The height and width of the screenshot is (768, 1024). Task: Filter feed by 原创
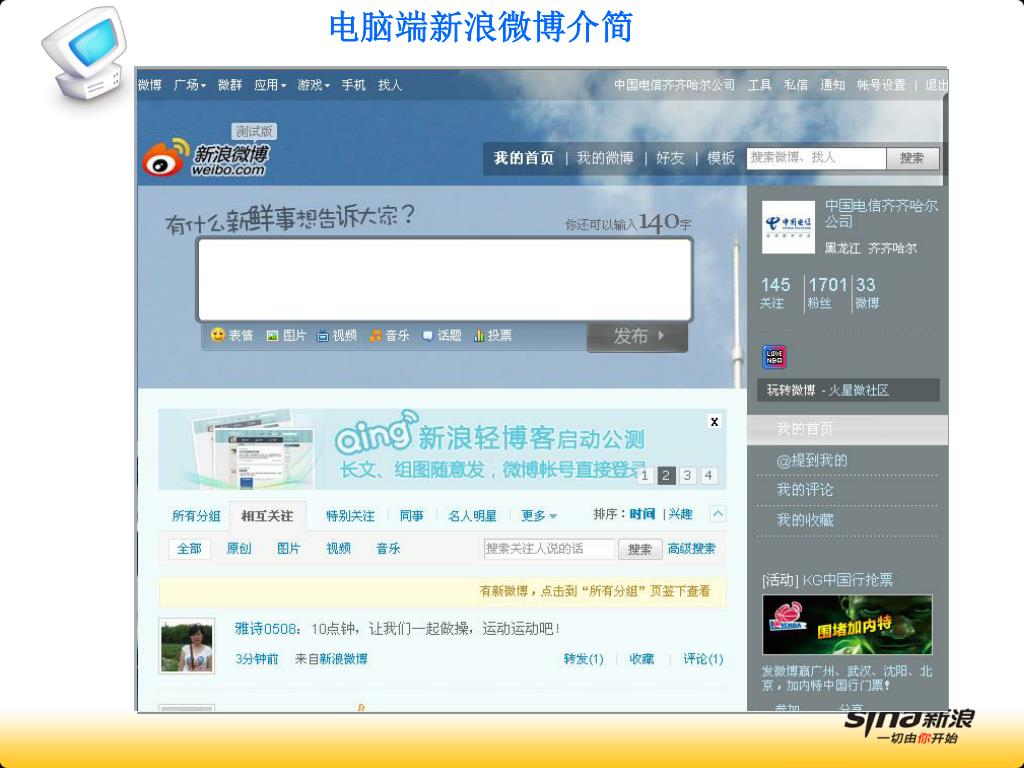coord(239,549)
